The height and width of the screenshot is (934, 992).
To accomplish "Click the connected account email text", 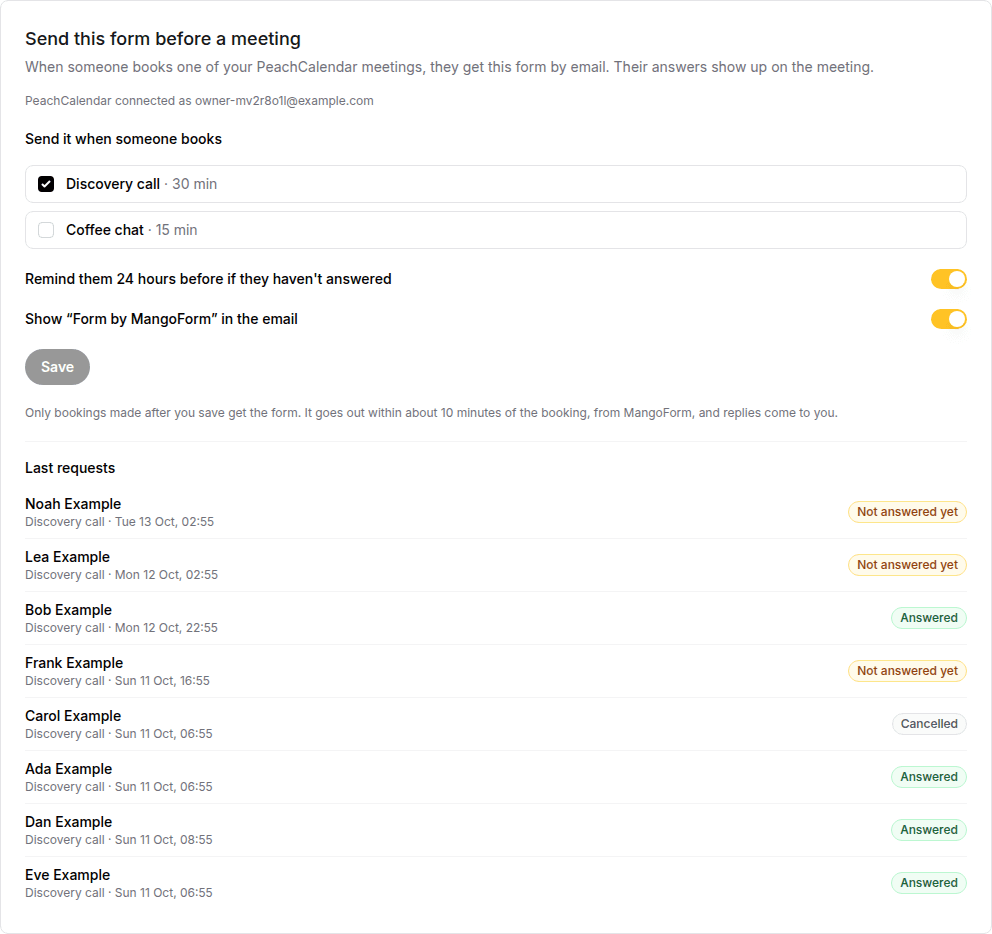I will 284,101.
